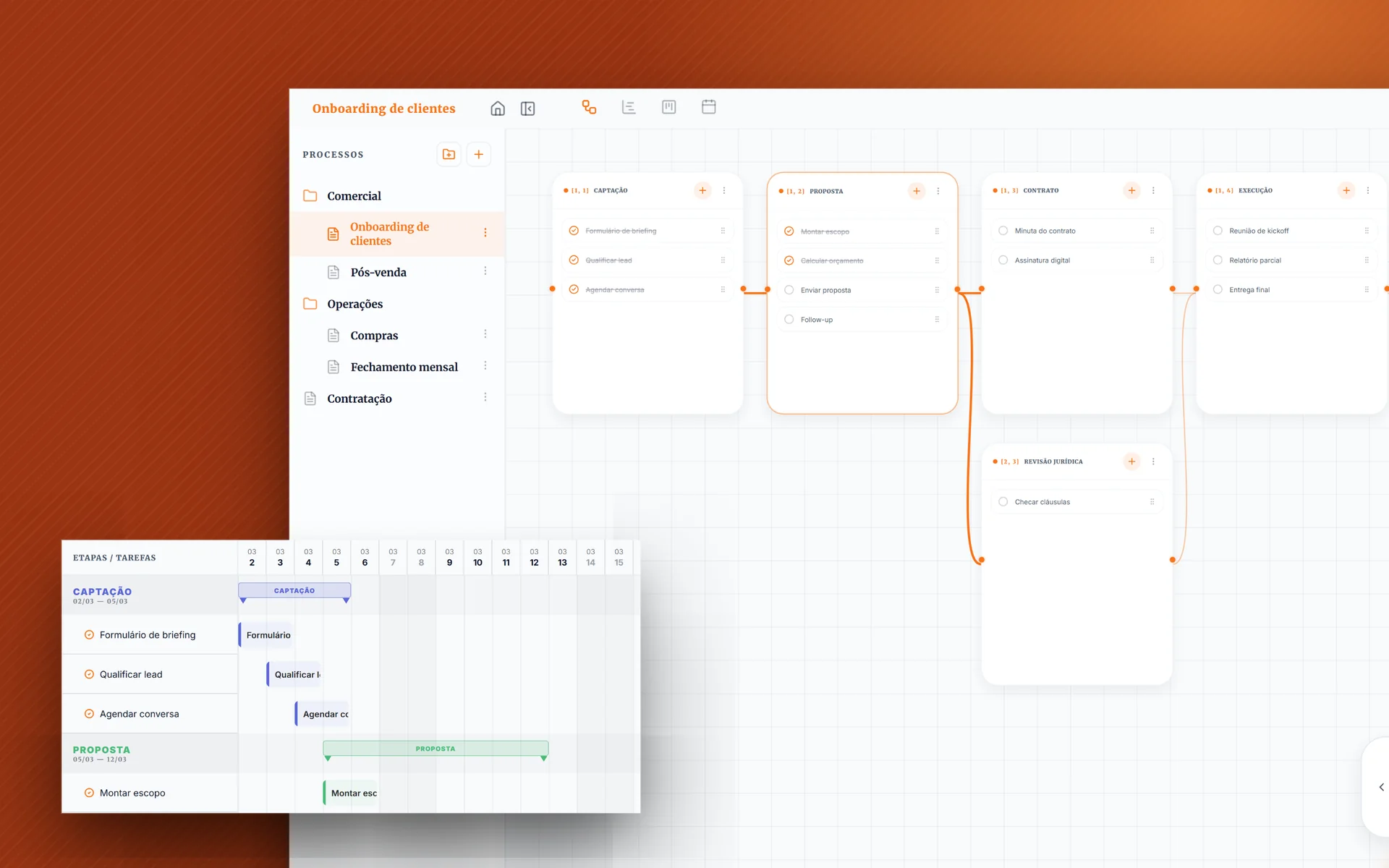
Task: Open the Contratação process
Action: 396,399
